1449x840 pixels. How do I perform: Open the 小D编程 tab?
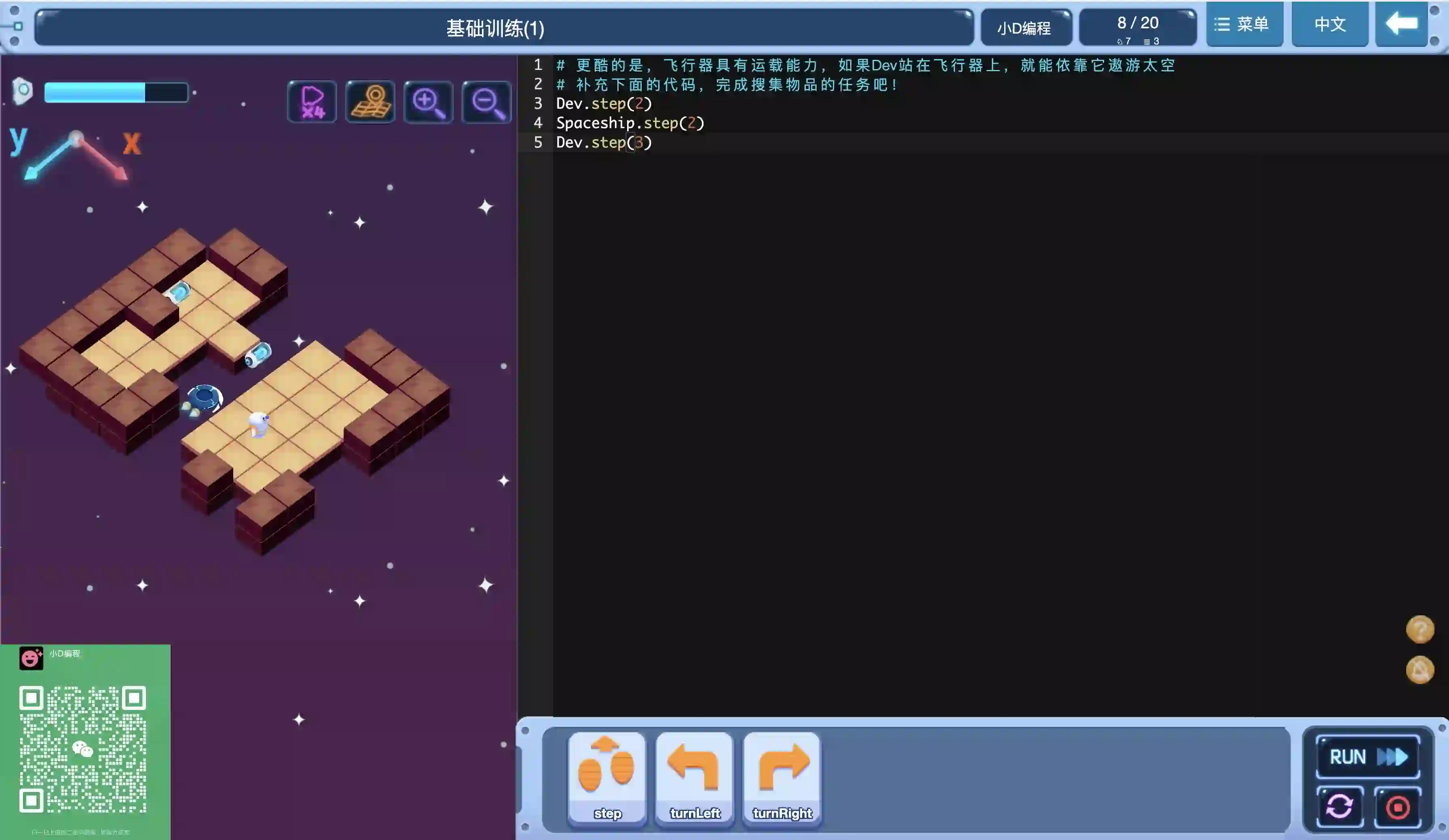pyautogui.click(x=1024, y=27)
